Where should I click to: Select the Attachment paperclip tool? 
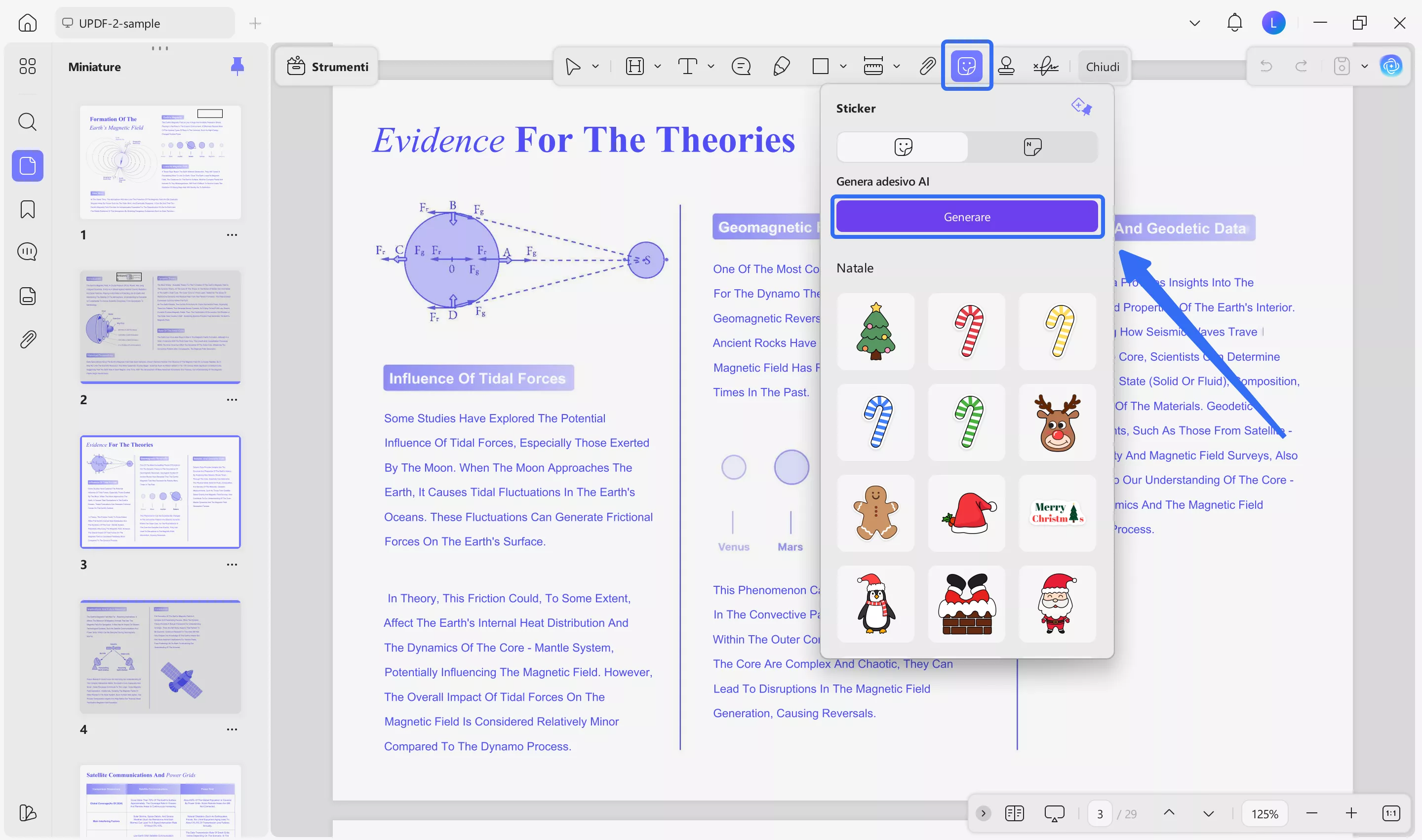coord(927,66)
